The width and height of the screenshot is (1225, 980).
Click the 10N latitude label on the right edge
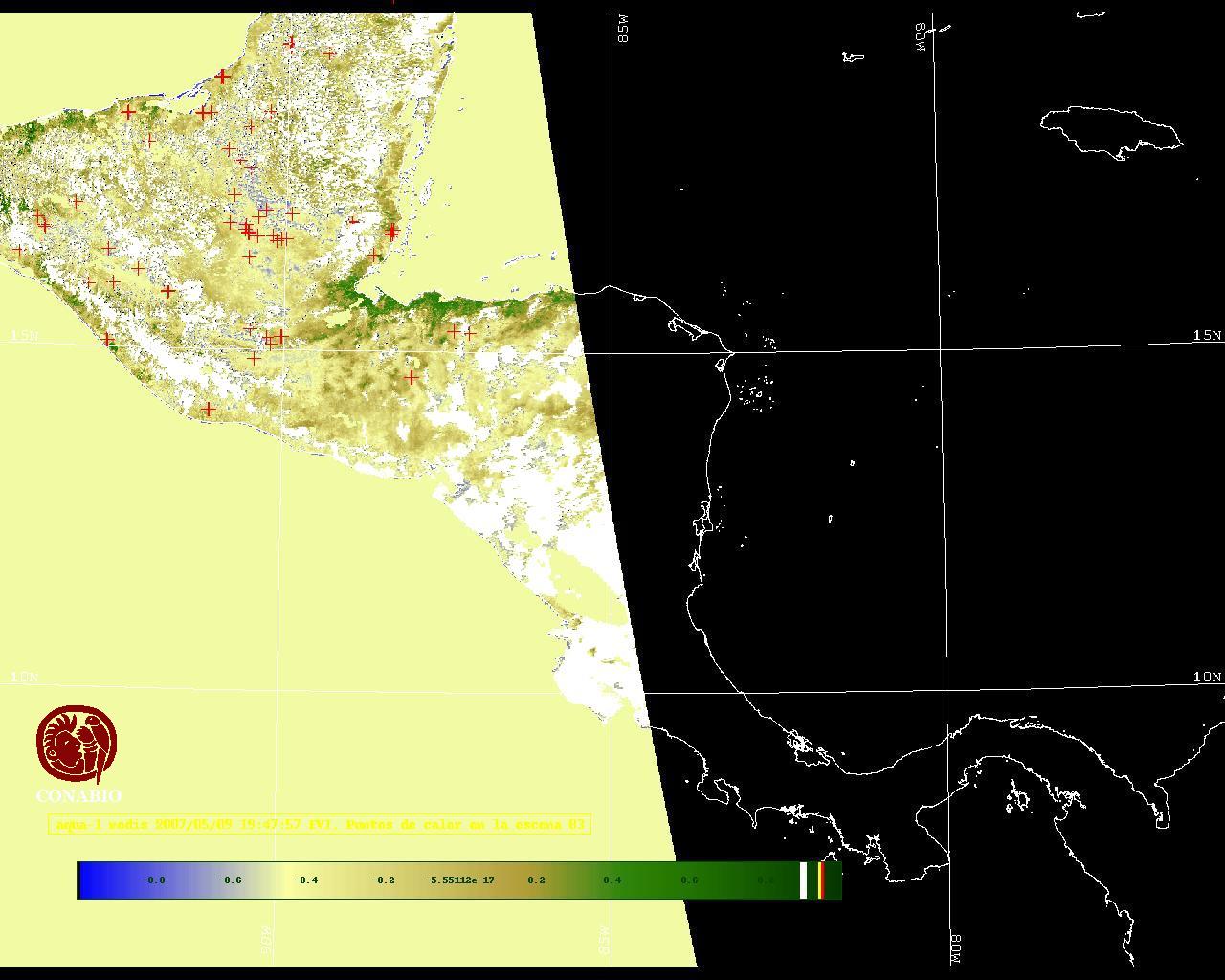[x=1207, y=677]
